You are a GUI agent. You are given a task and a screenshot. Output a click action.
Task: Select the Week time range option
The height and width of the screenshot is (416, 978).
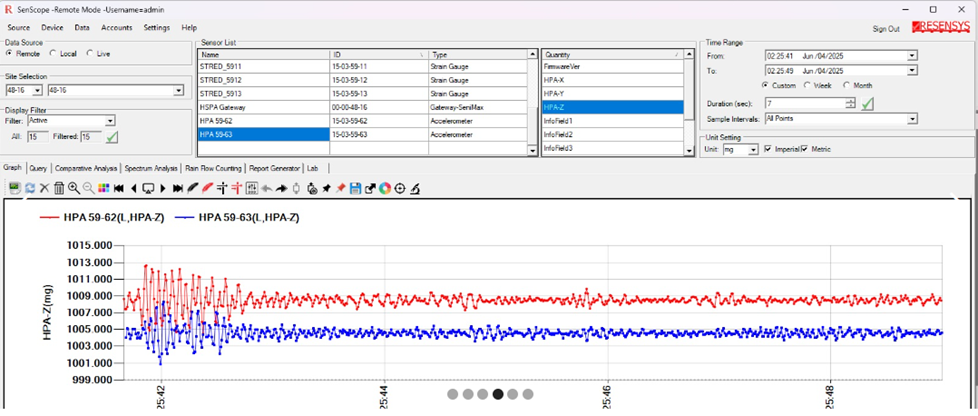pos(808,86)
